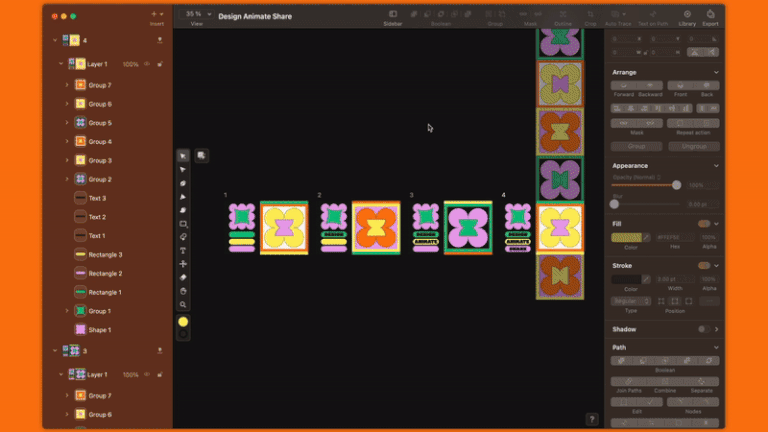The height and width of the screenshot is (432, 768).
Task: Select the Text tool in toolbar
Action: pos(183,250)
